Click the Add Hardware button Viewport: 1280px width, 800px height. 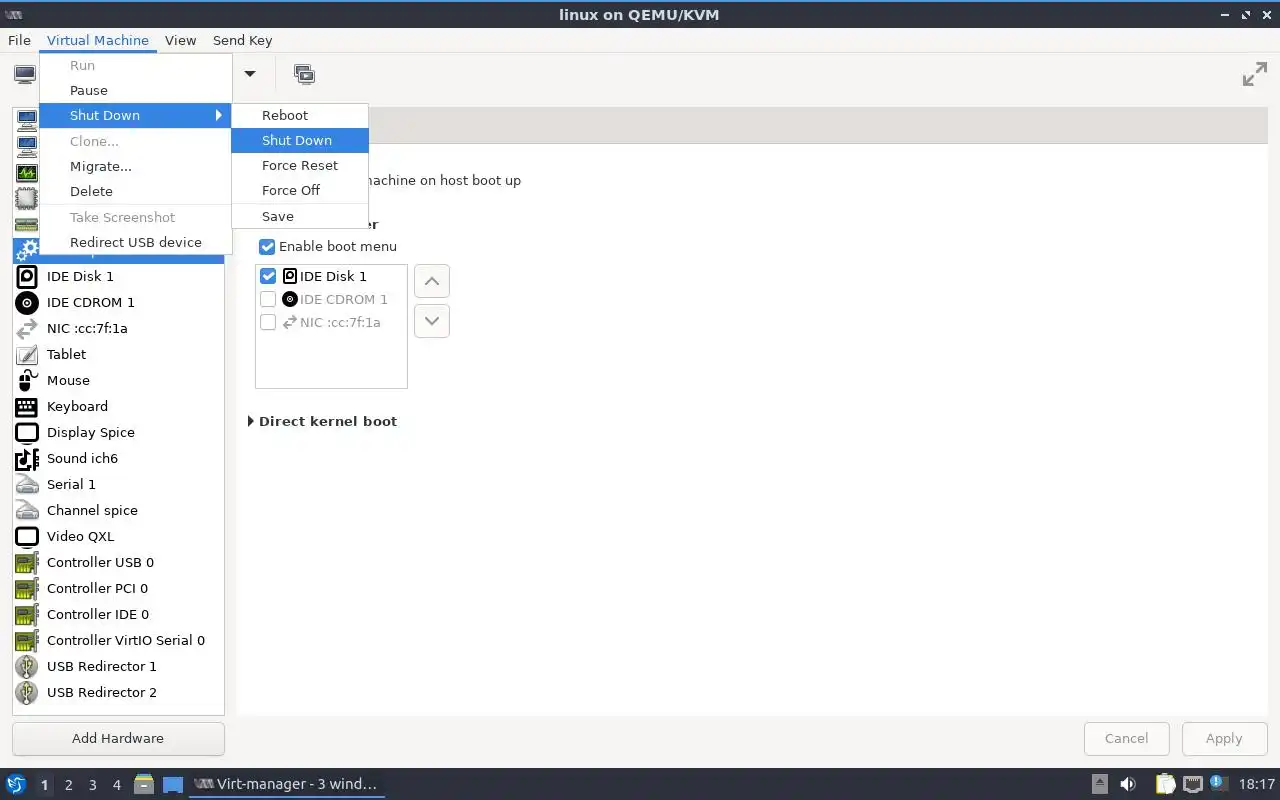118,738
